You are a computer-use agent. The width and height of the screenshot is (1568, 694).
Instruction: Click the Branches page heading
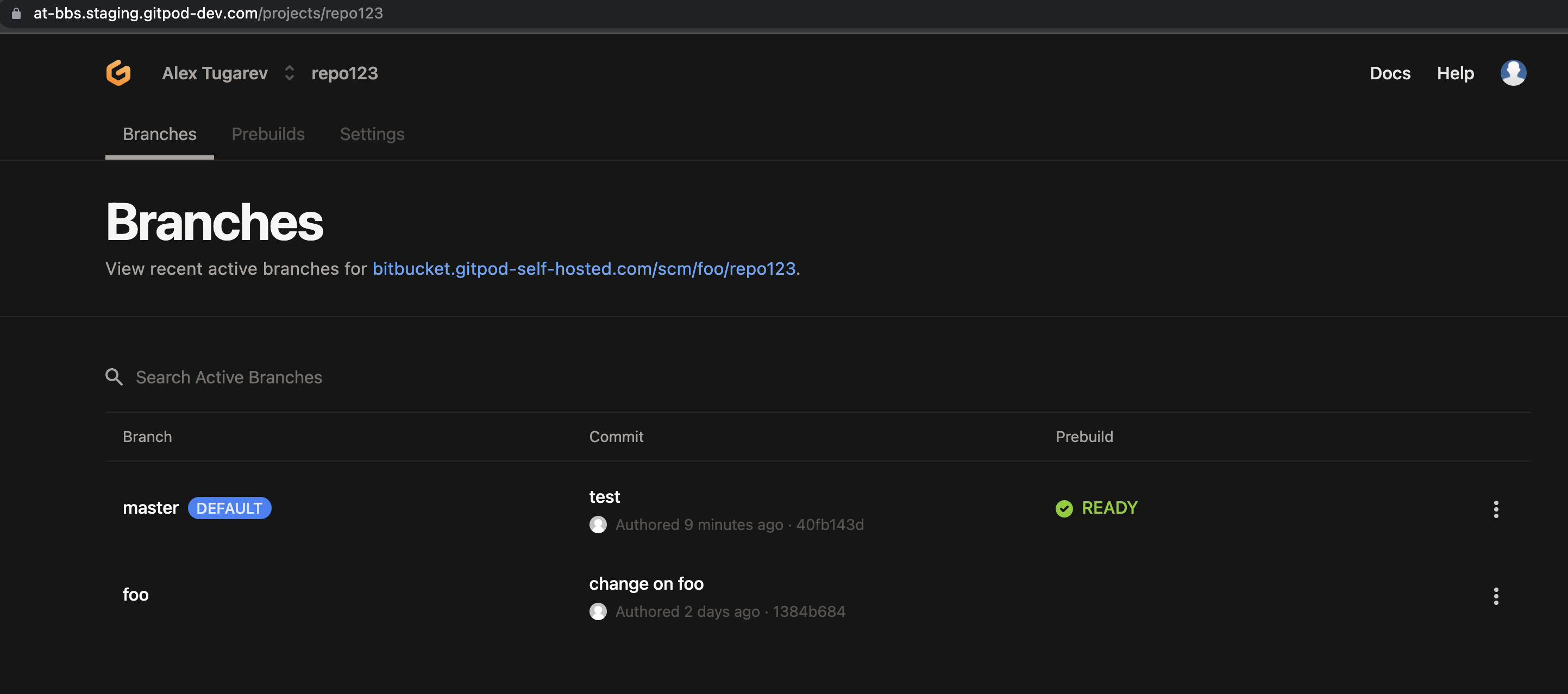pyautogui.click(x=214, y=222)
